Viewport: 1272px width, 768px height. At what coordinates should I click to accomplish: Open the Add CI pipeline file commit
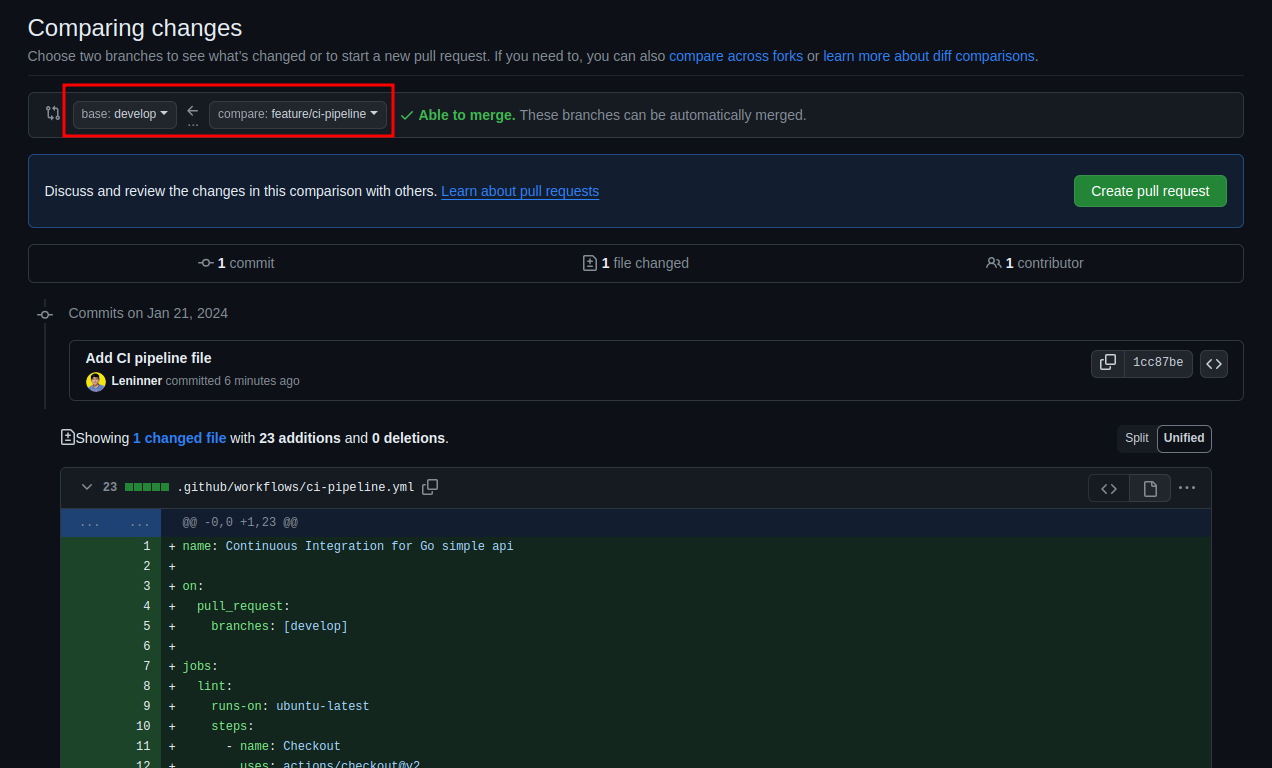coord(148,358)
